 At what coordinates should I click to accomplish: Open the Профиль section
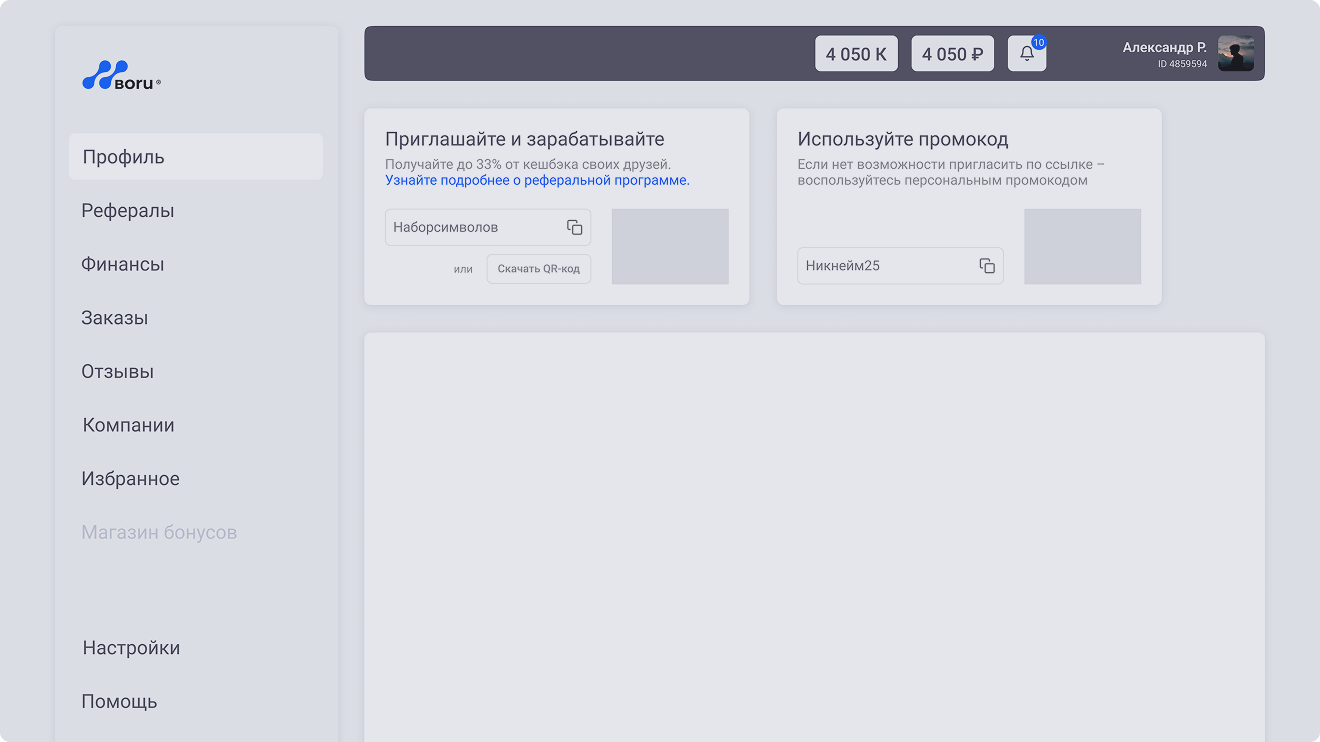pos(124,157)
